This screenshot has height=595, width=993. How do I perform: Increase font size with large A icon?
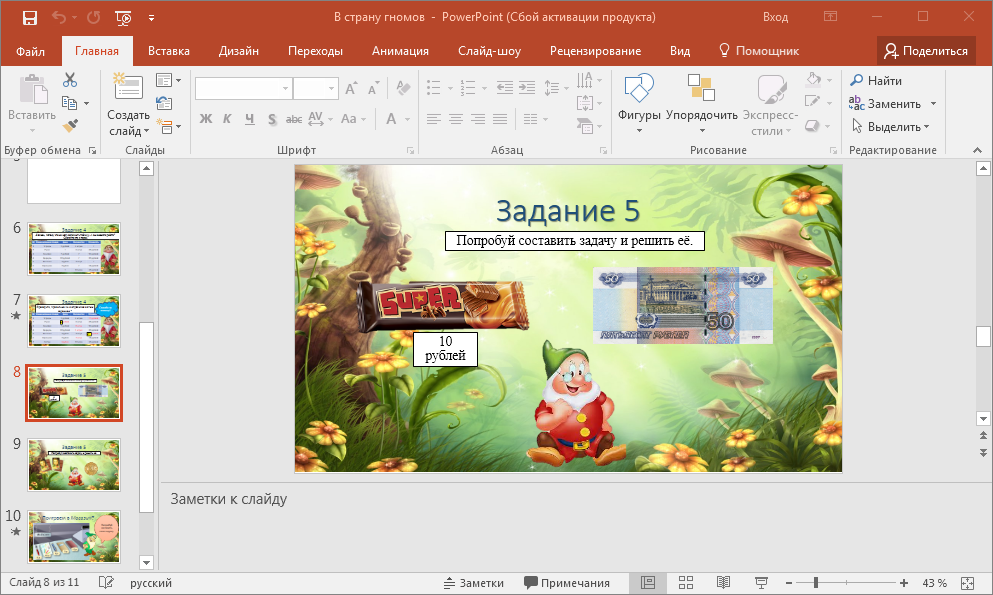tap(351, 88)
